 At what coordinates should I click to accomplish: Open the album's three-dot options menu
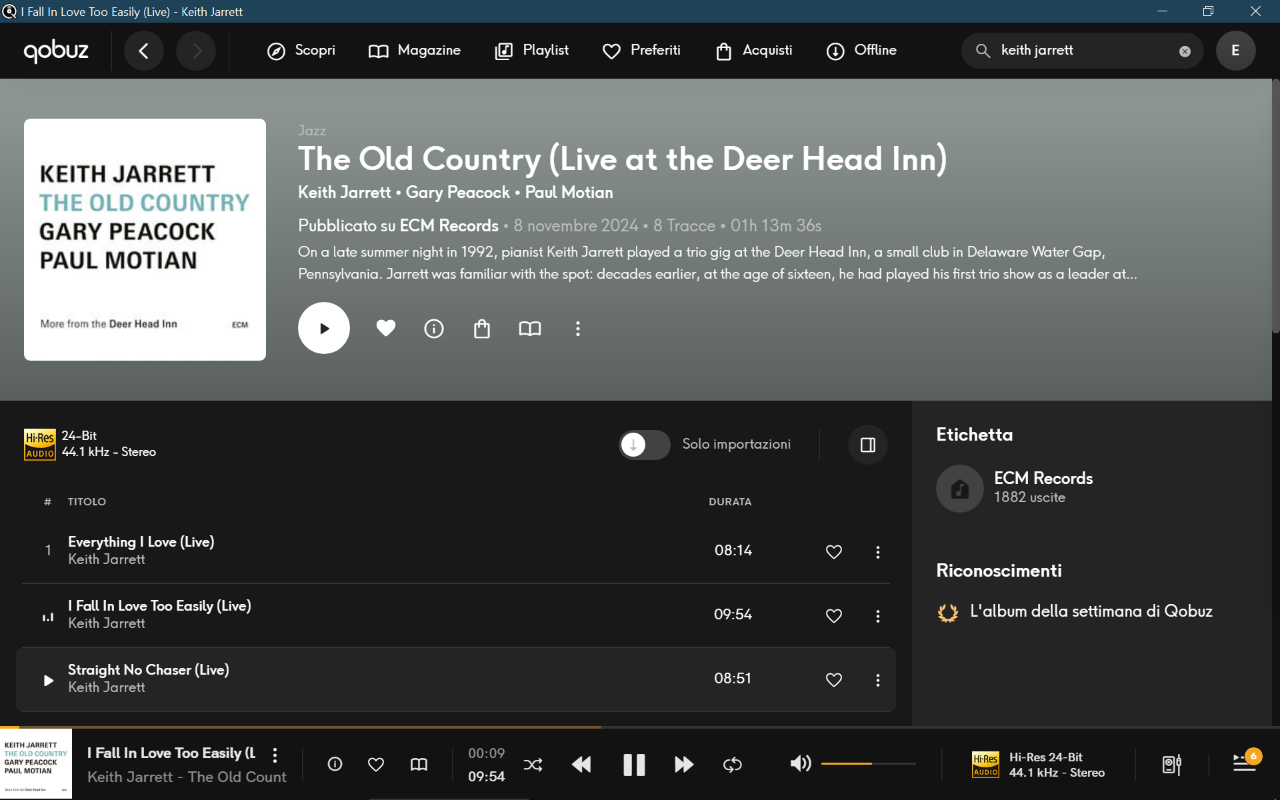point(578,329)
